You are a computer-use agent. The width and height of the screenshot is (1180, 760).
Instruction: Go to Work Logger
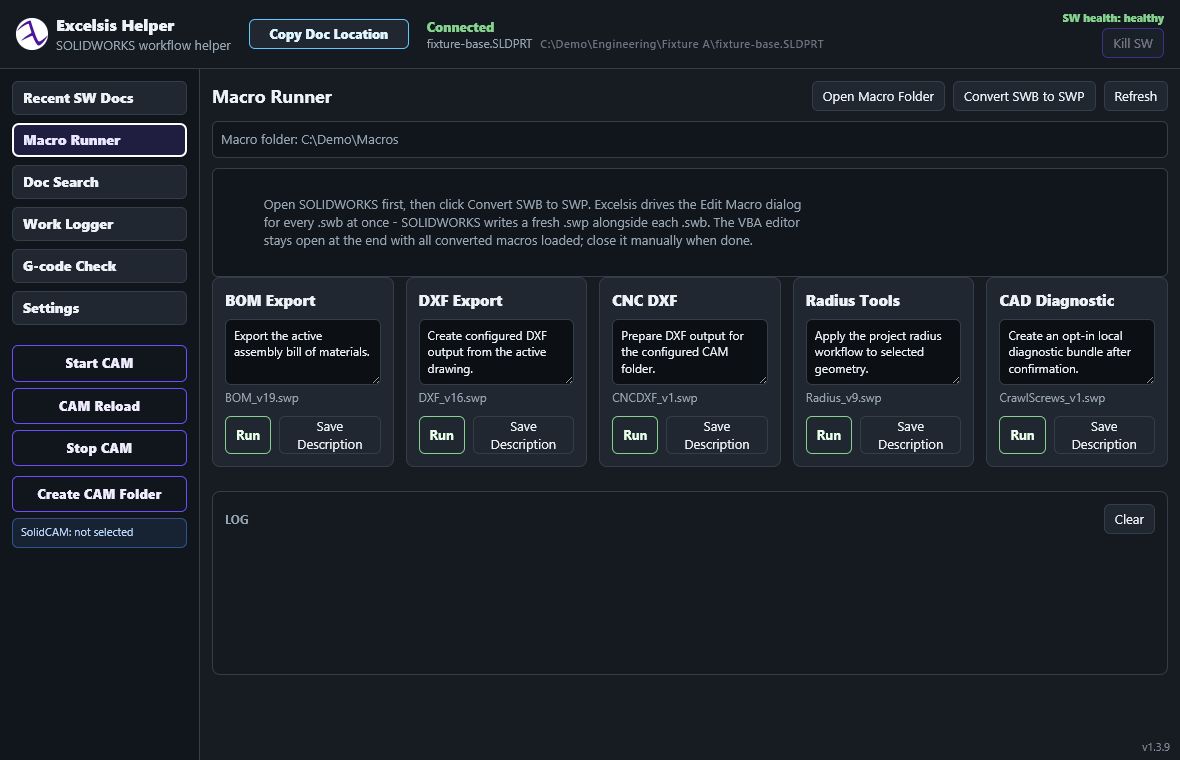click(x=99, y=224)
